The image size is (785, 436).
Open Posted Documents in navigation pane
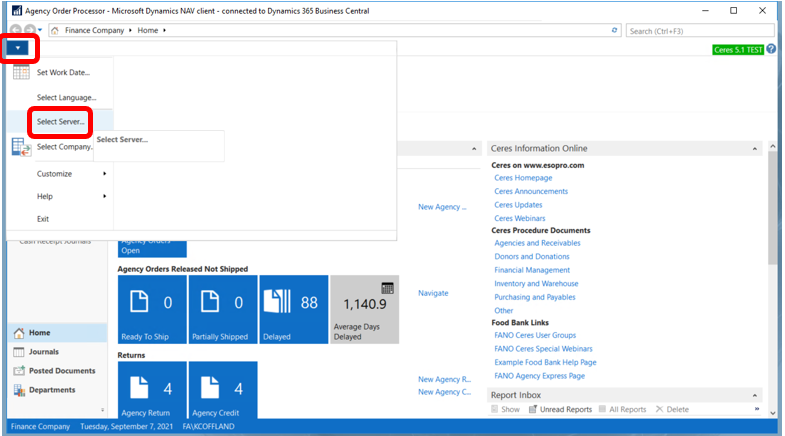point(20,371)
